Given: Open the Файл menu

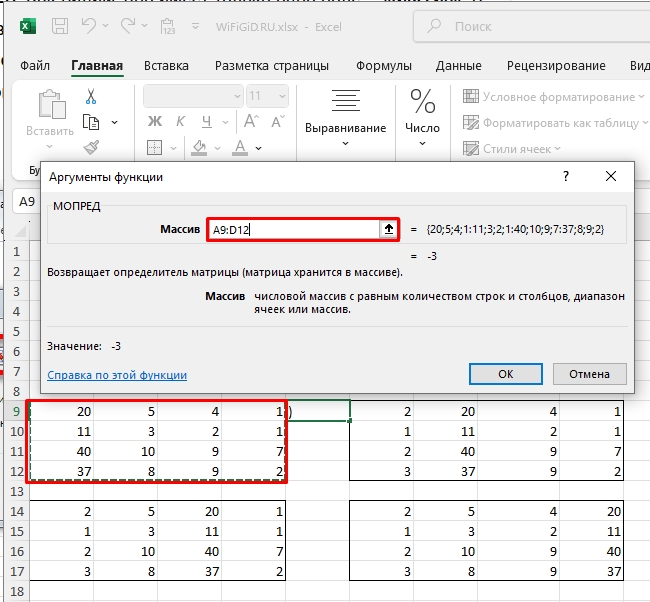Looking at the screenshot, I should pos(35,66).
